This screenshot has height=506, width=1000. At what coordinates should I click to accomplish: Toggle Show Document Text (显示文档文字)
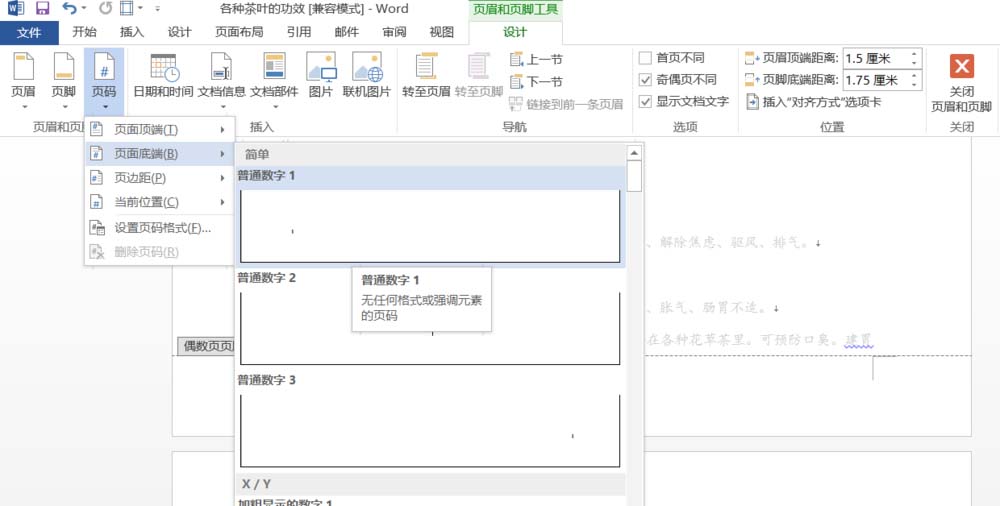(645, 101)
